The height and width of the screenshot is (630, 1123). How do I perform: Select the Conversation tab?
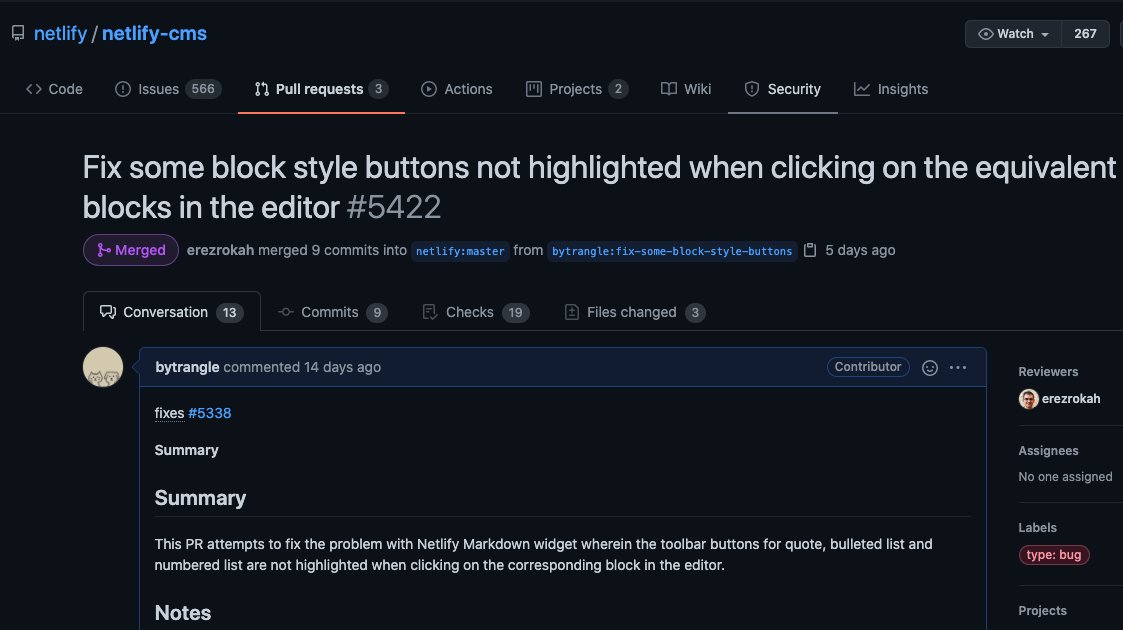point(172,312)
